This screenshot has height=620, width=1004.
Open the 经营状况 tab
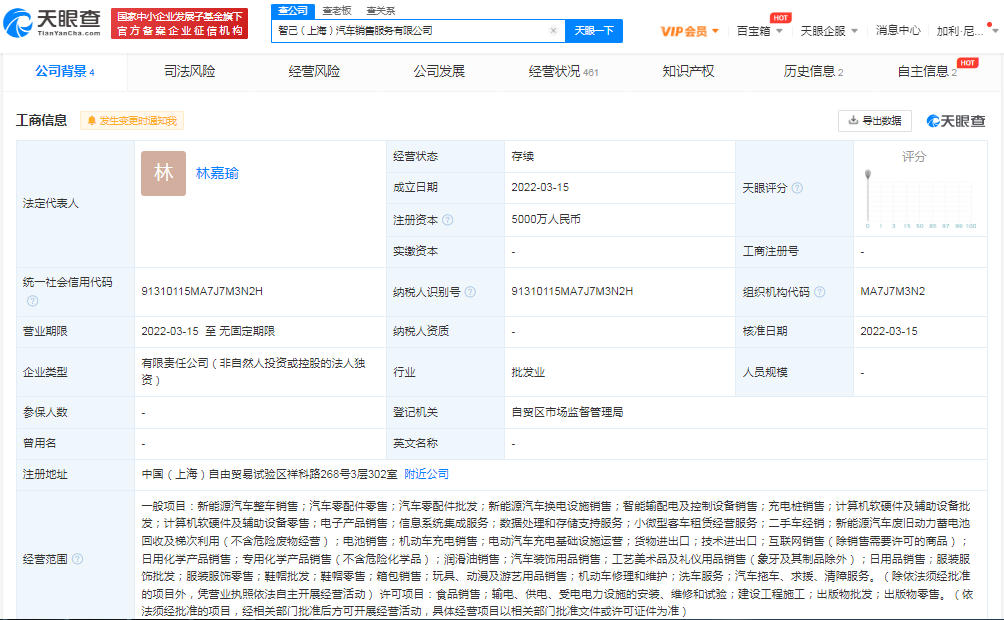pos(563,71)
